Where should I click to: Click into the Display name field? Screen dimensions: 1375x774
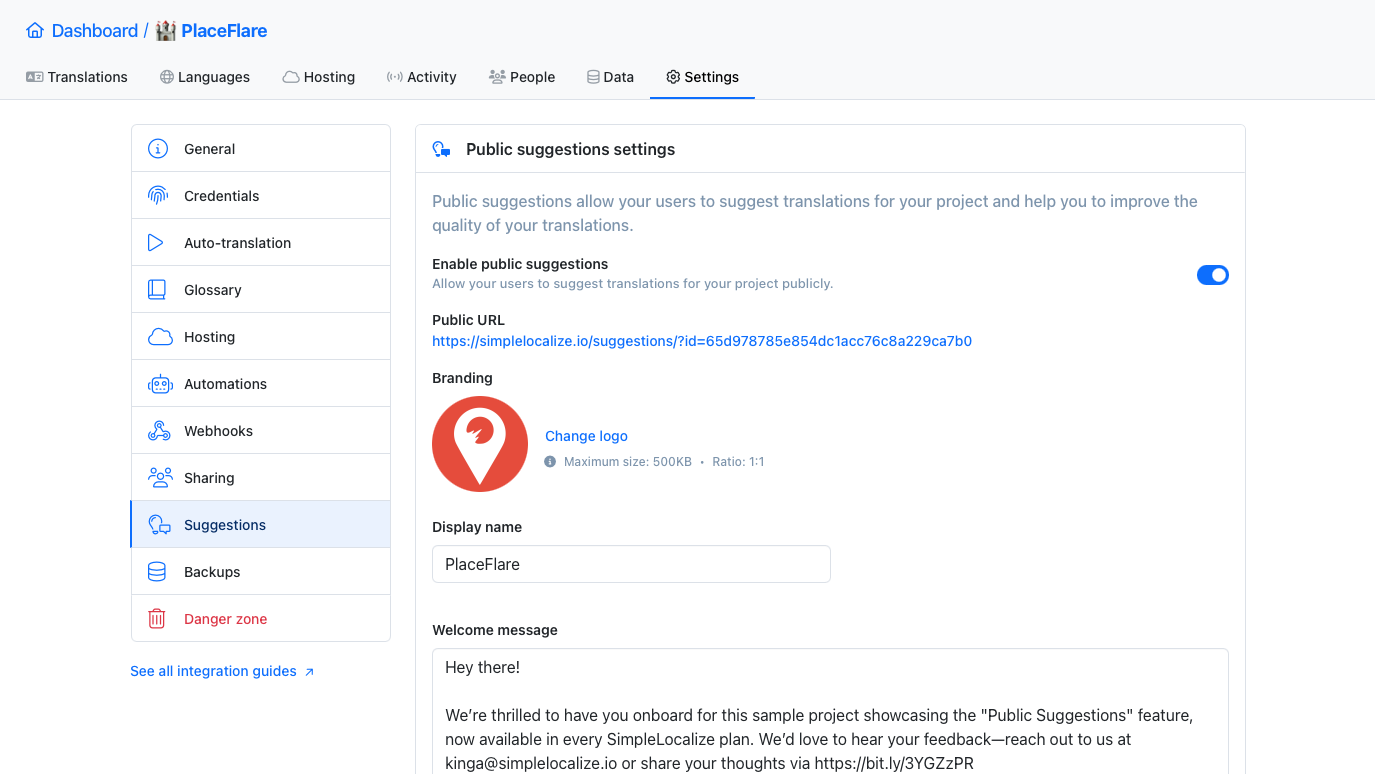click(631, 564)
